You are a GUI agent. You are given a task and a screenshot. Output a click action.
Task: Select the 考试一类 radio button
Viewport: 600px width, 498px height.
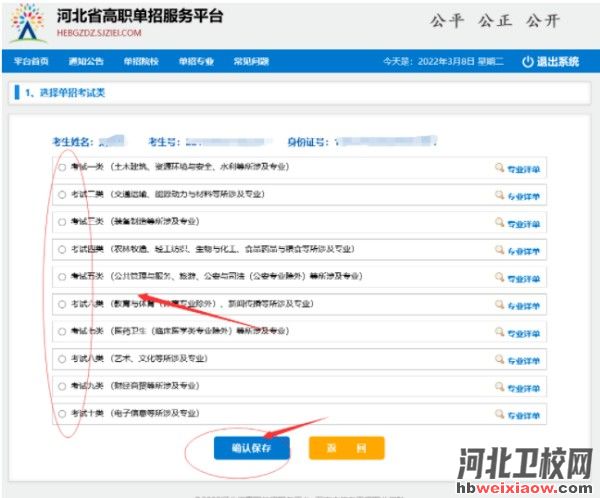(62, 168)
